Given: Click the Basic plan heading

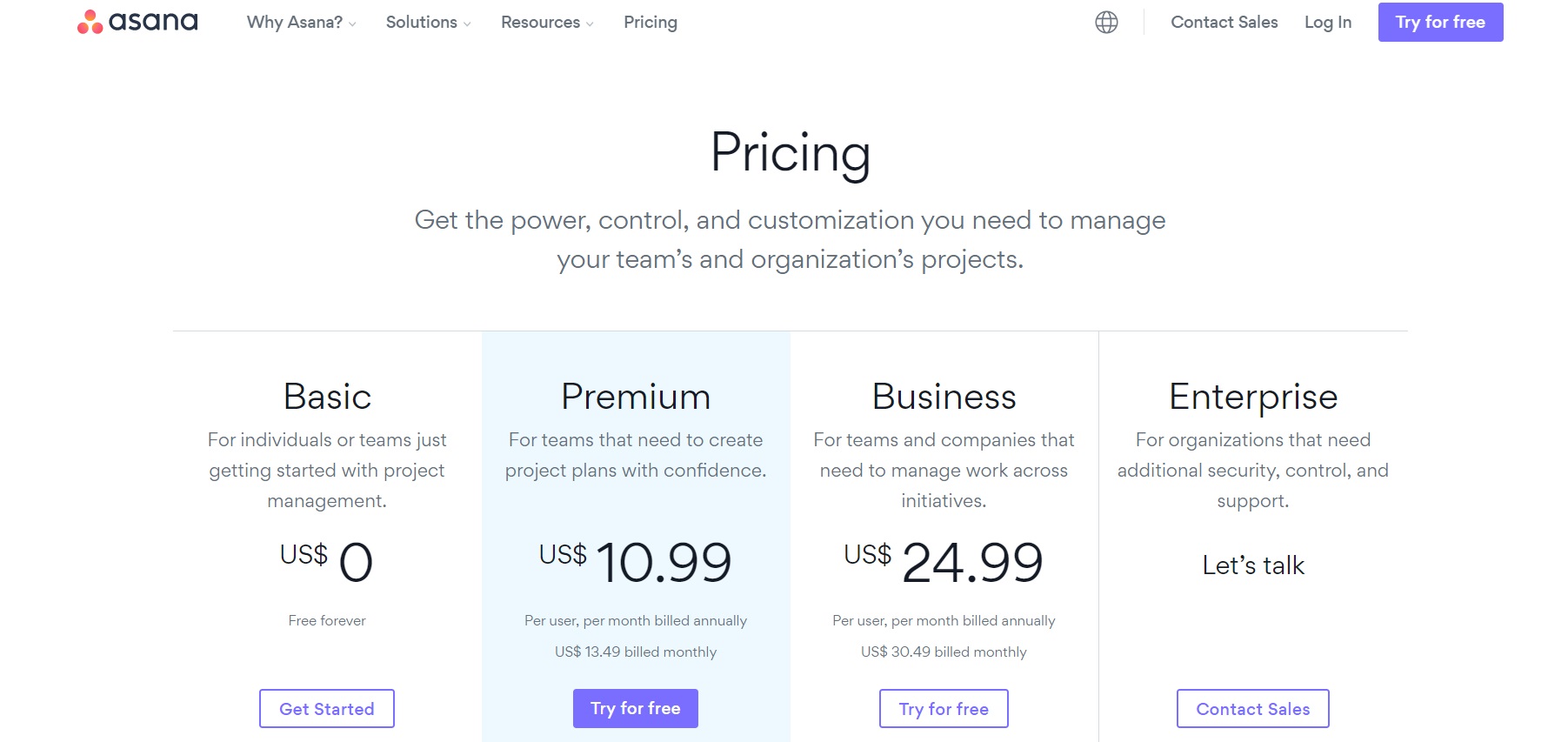Looking at the screenshot, I should click(x=327, y=397).
